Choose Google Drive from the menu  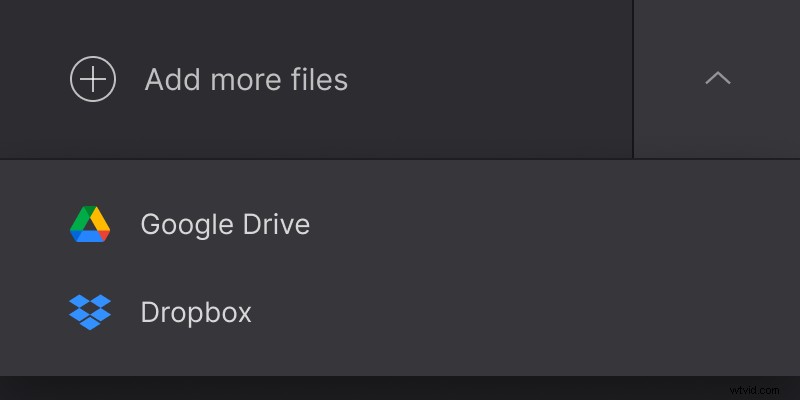click(x=224, y=224)
